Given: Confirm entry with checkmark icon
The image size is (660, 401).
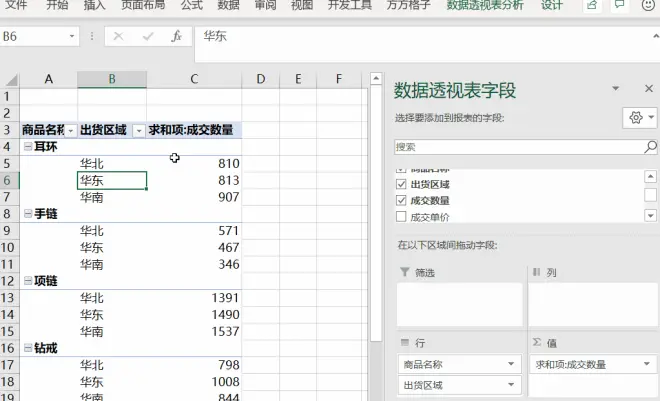Looking at the screenshot, I should click(x=148, y=37).
